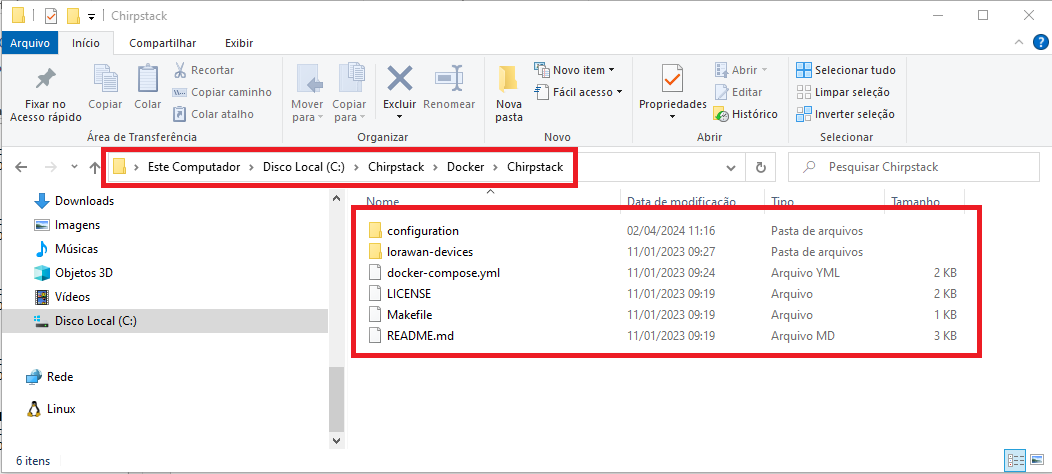Click Disco Local (C:) breadcrumb

click(x=304, y=167)
